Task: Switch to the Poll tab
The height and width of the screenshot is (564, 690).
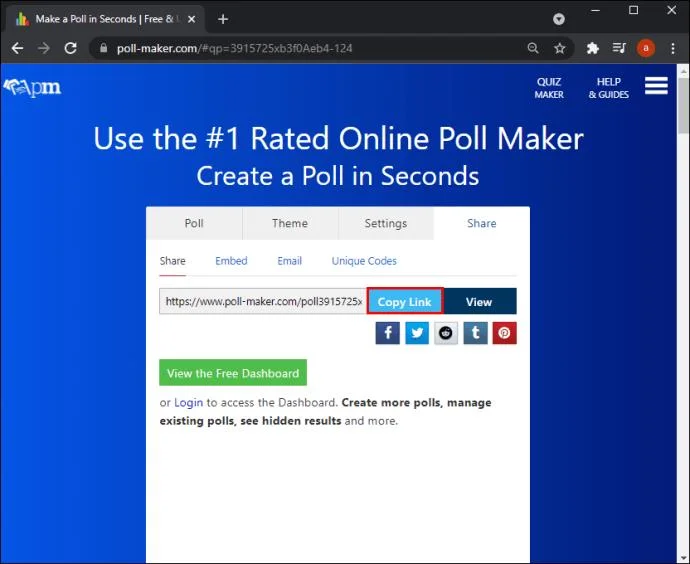Action: (x=194, y=223)
